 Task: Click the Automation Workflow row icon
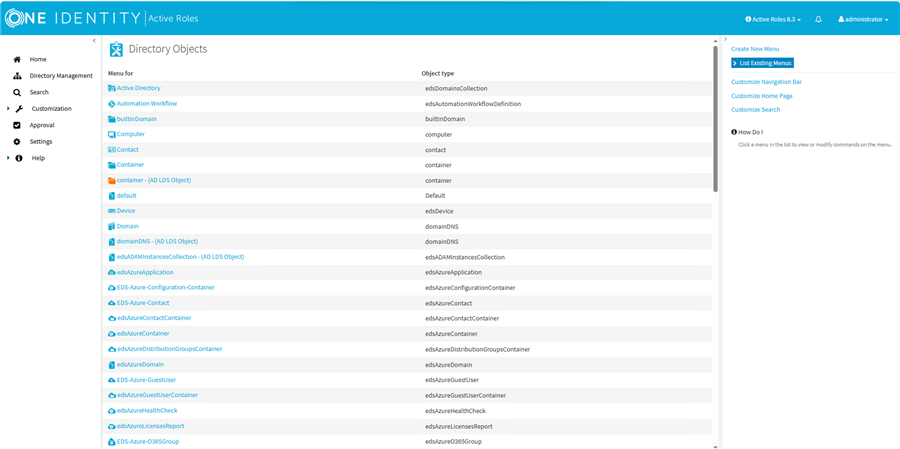pos(111,104)
